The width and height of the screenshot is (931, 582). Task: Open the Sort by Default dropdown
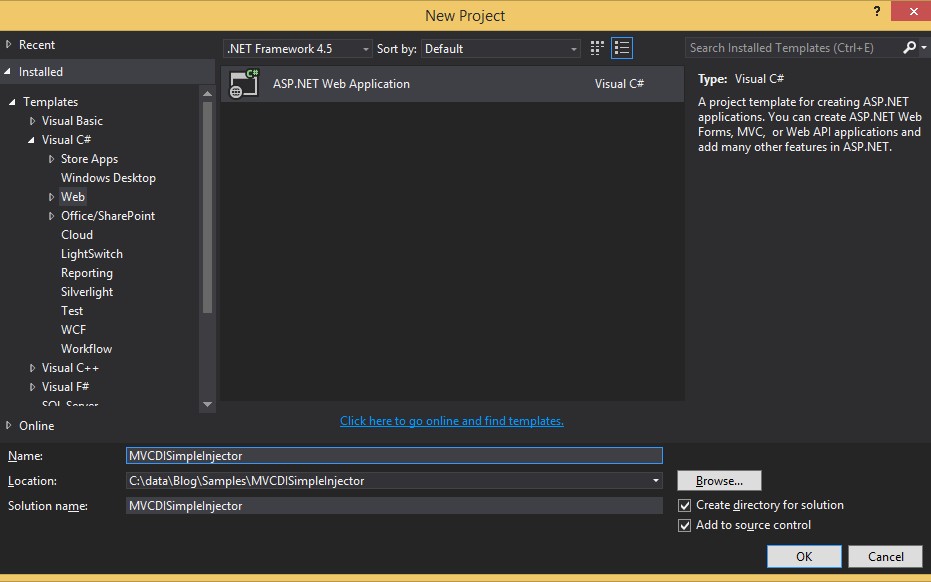point(501,48)
